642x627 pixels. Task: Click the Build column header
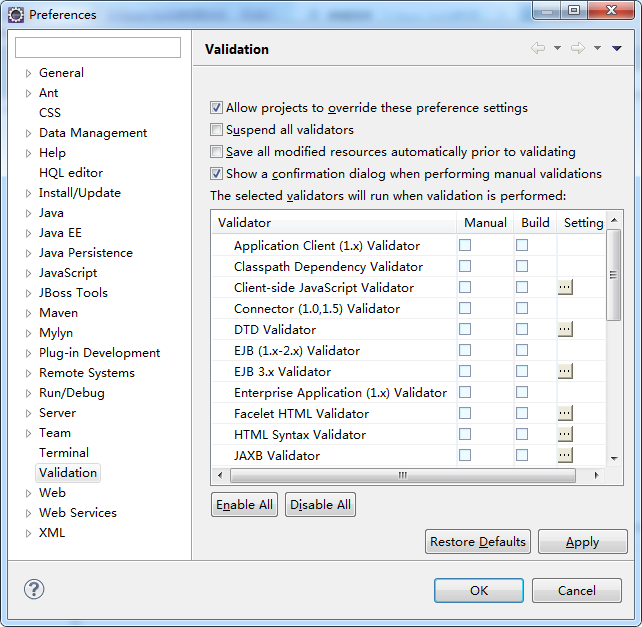click(x=535, y=223)
